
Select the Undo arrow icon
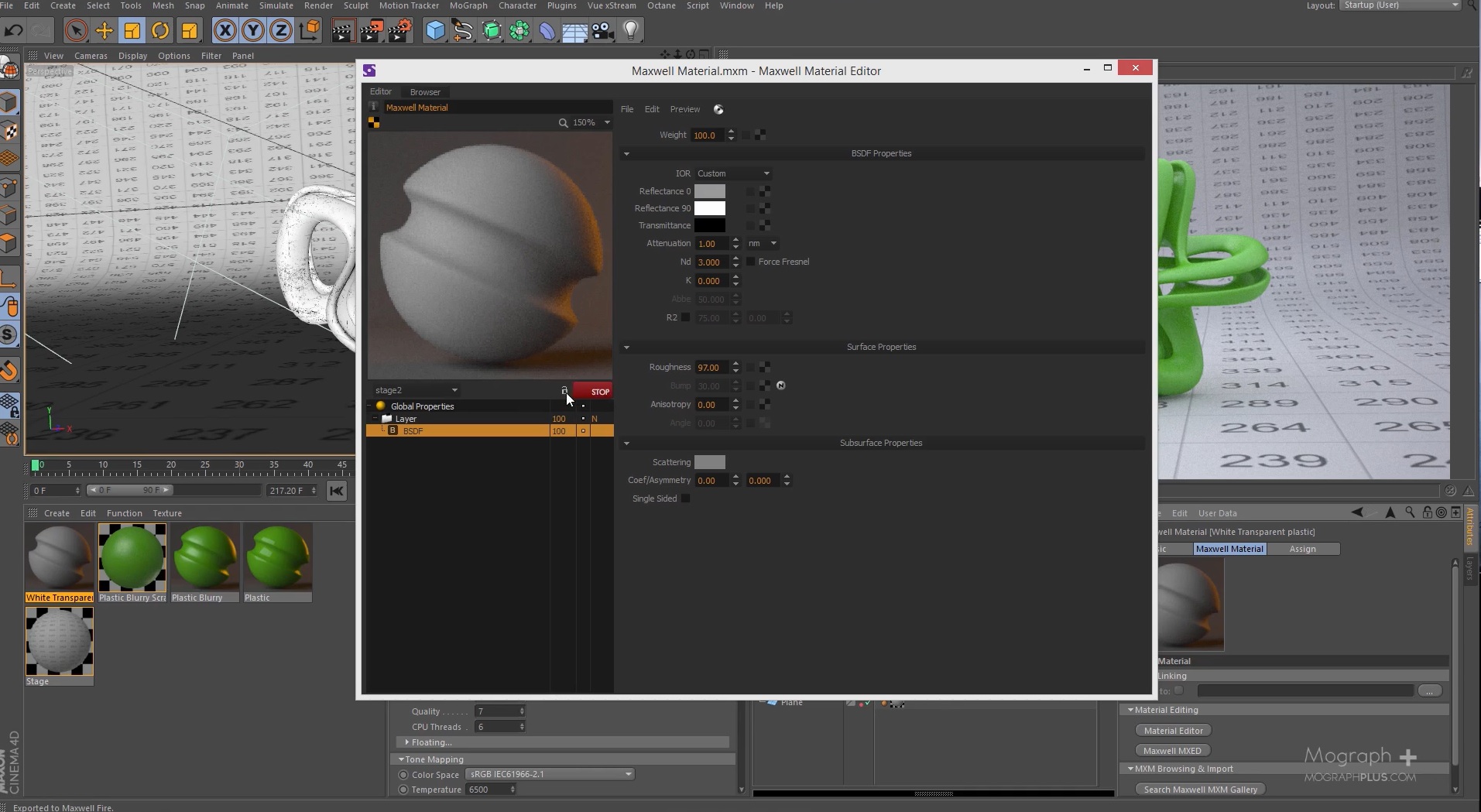[x=13, y=30]
